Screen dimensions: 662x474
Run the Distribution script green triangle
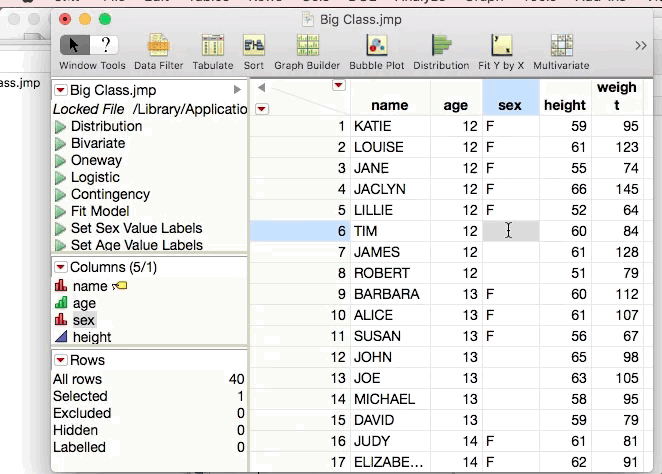coord(60,127)
